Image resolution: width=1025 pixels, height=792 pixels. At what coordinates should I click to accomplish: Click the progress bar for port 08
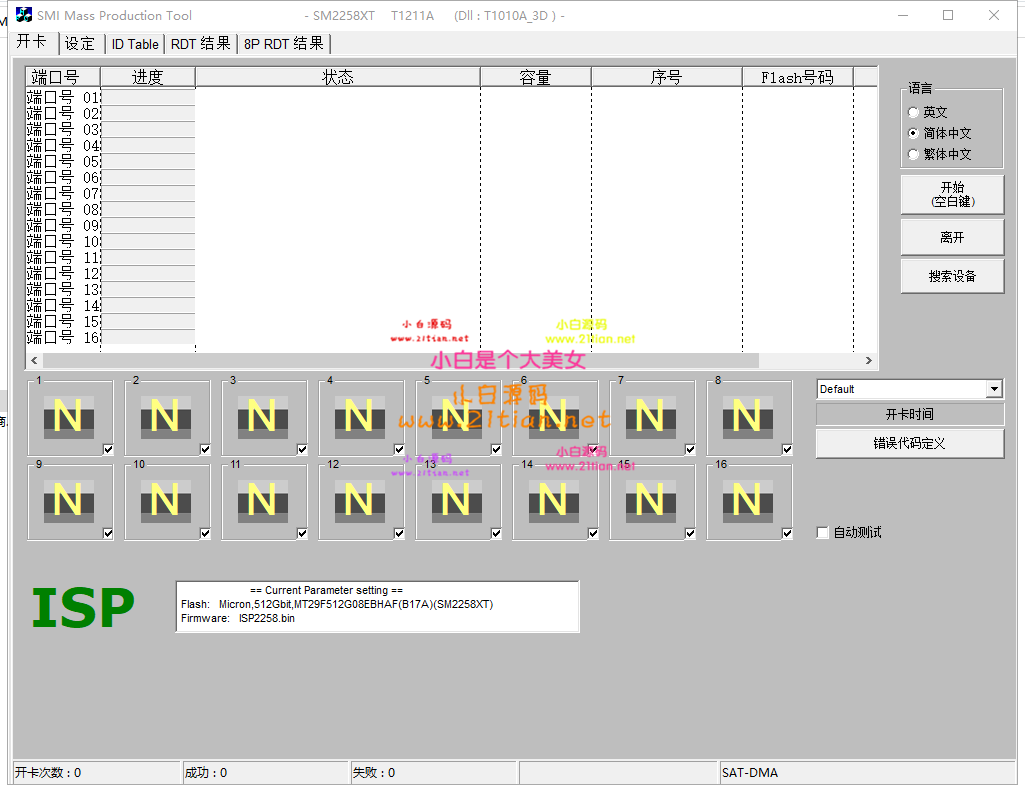148,210
